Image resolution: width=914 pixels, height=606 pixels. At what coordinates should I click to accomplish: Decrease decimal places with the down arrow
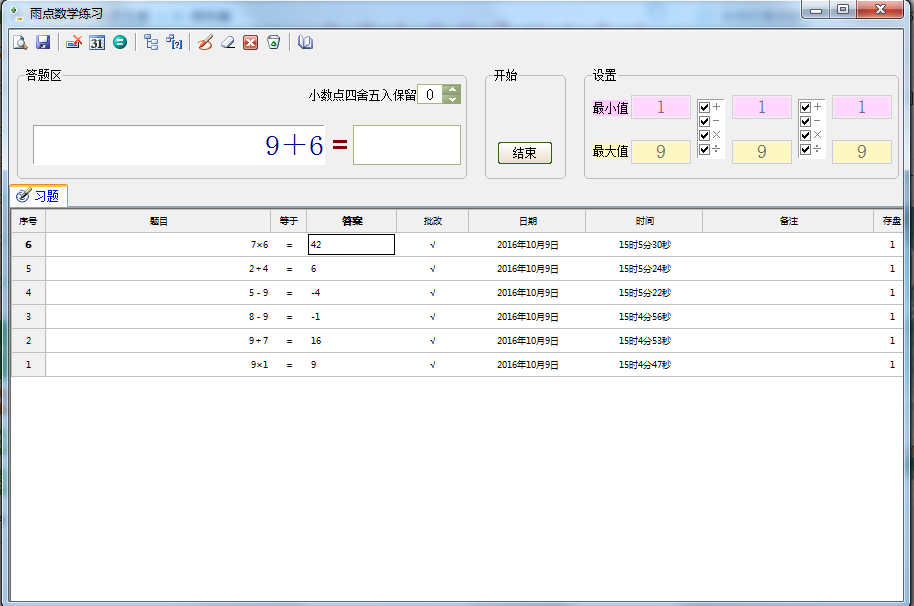tap(452, 99)
